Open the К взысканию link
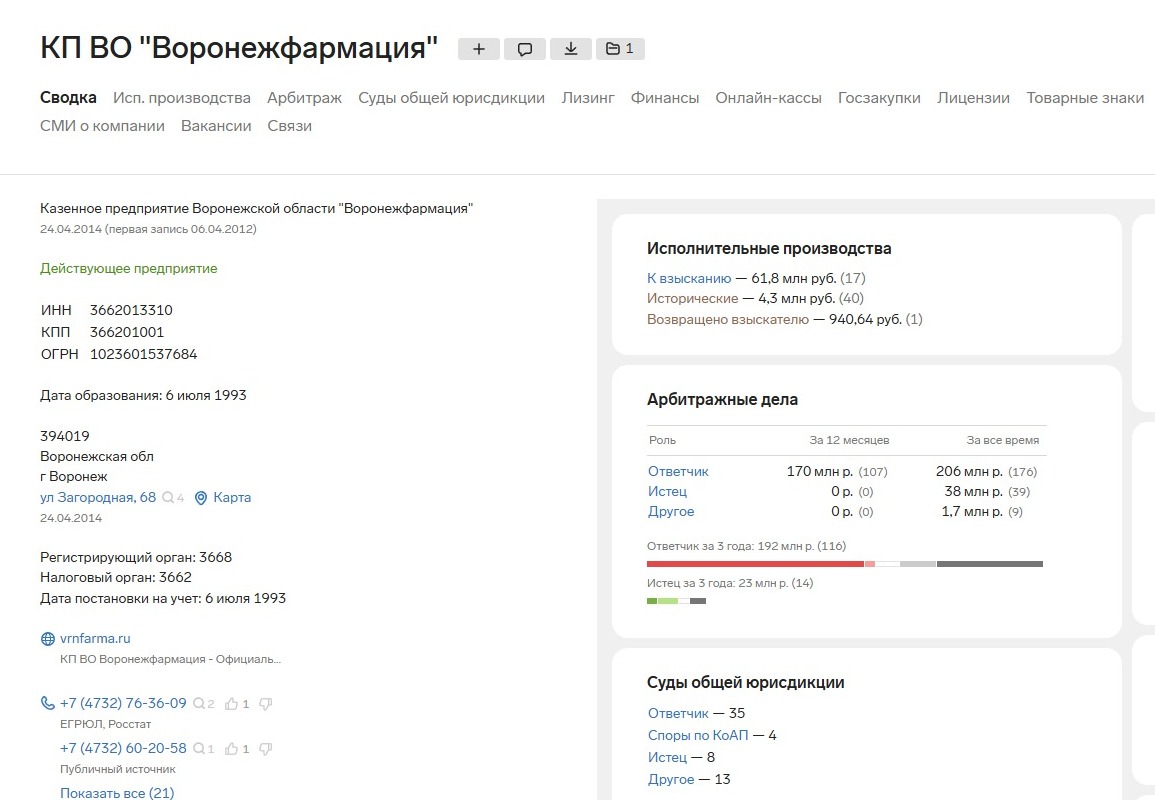 coord(689,279)
